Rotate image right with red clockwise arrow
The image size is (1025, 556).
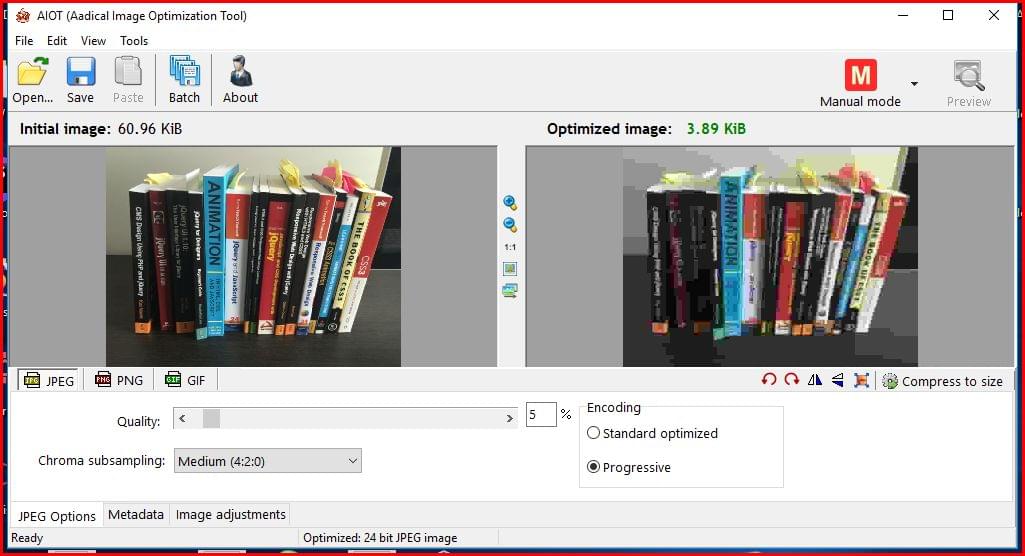click(791, 380)
